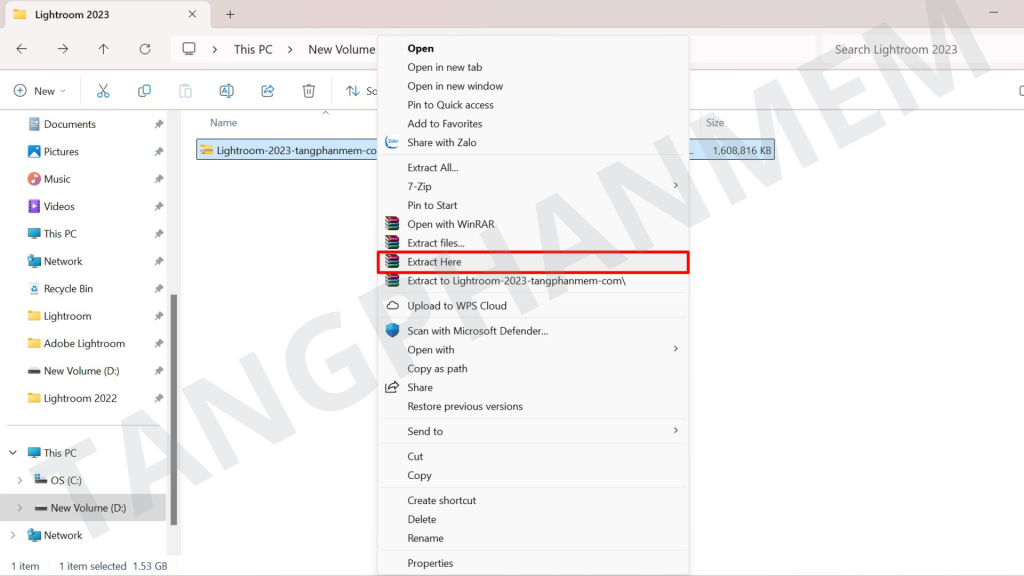
Task: Collapse This PC tree node
Action: [x=13, y=453]
